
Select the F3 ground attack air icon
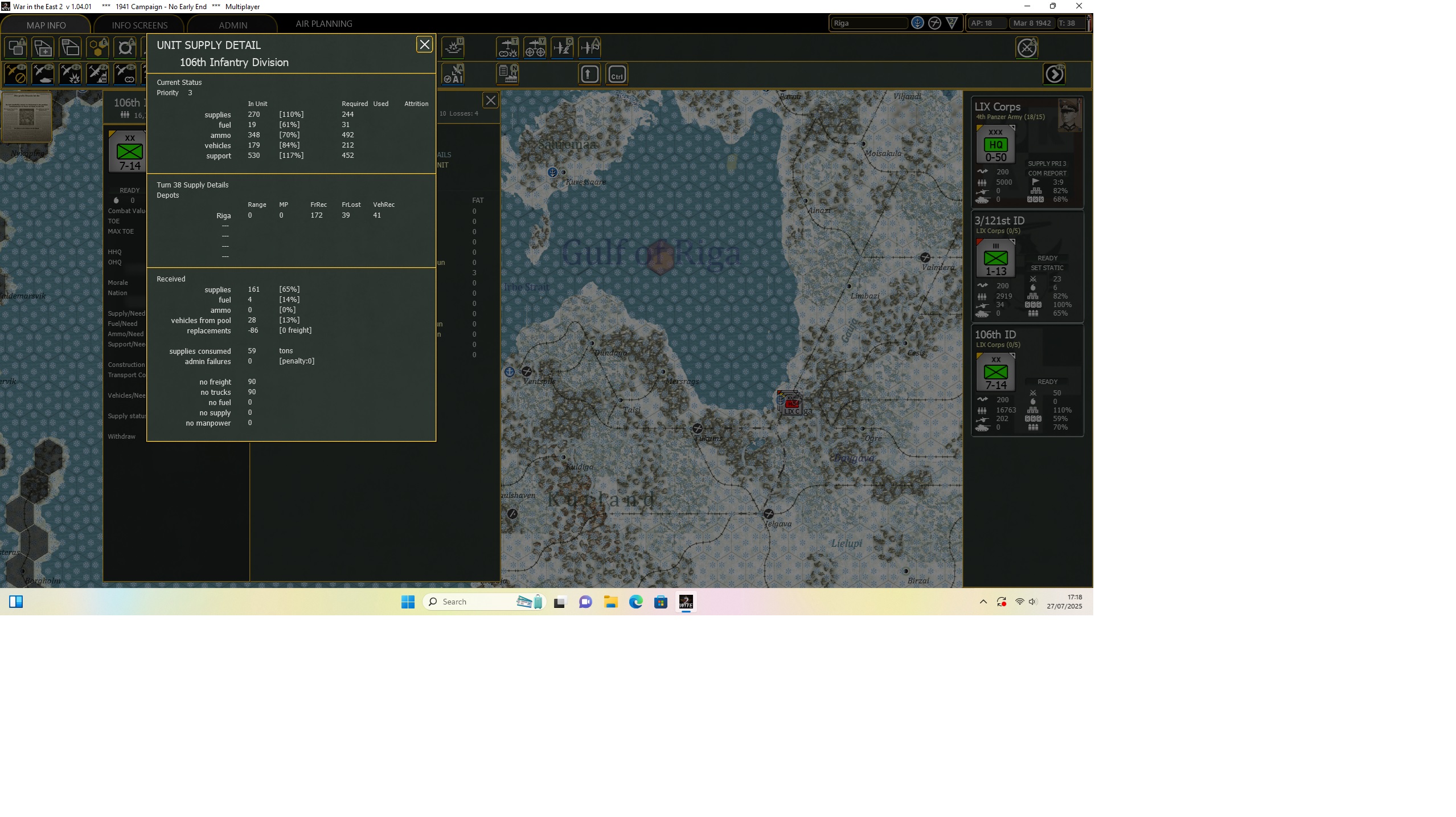pyautogui.click(x=71, y=74)
